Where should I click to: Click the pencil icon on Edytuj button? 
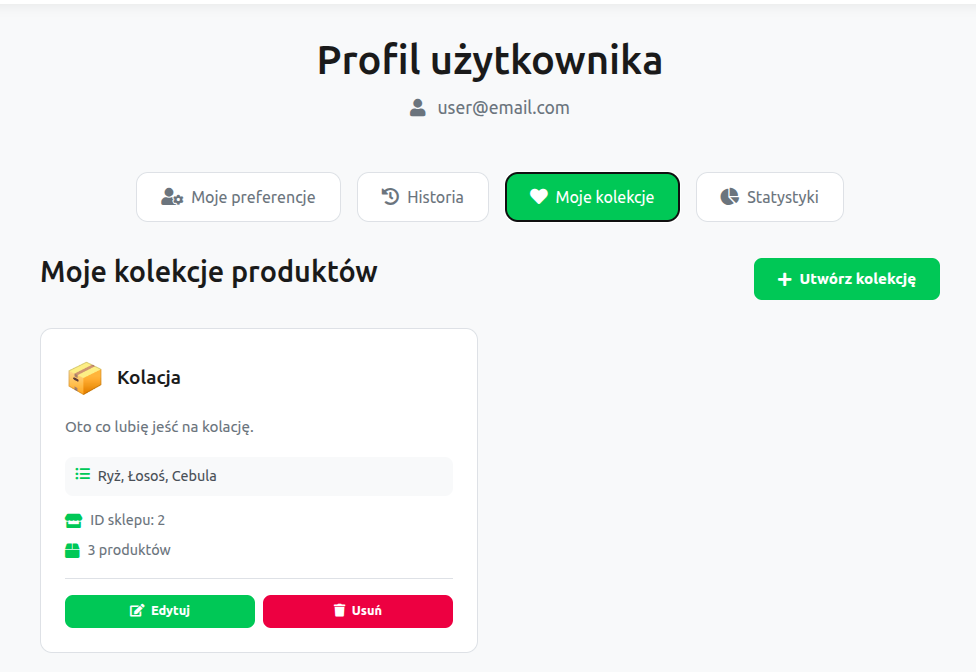[x=140, y=611]
